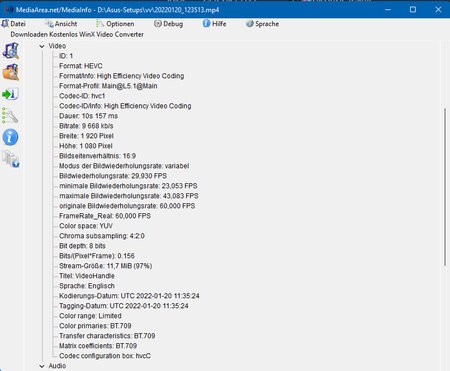
Task: Click the Open File sidebar icon
Action: click(x=11, y=51)
